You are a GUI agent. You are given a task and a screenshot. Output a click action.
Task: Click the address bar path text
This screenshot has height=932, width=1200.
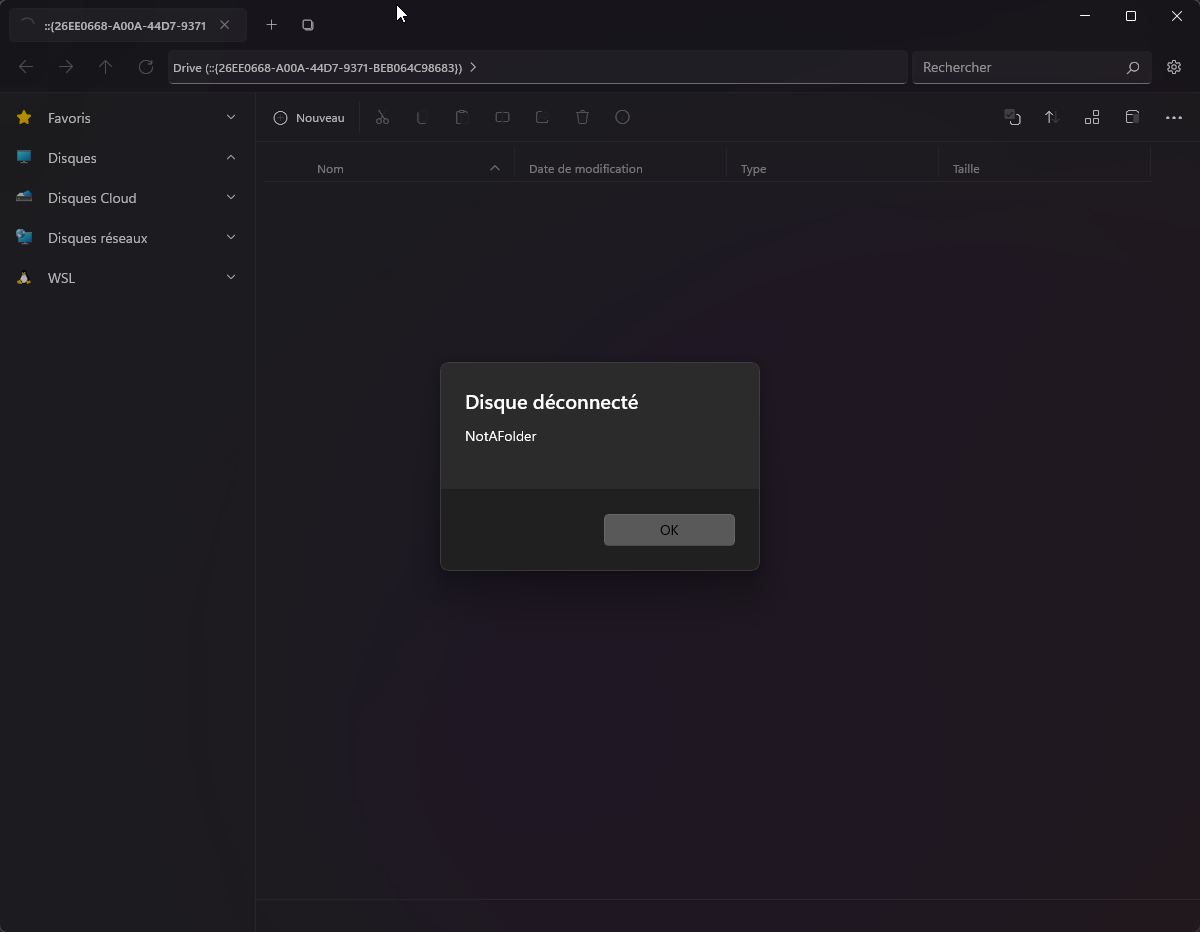pos(317,68)
